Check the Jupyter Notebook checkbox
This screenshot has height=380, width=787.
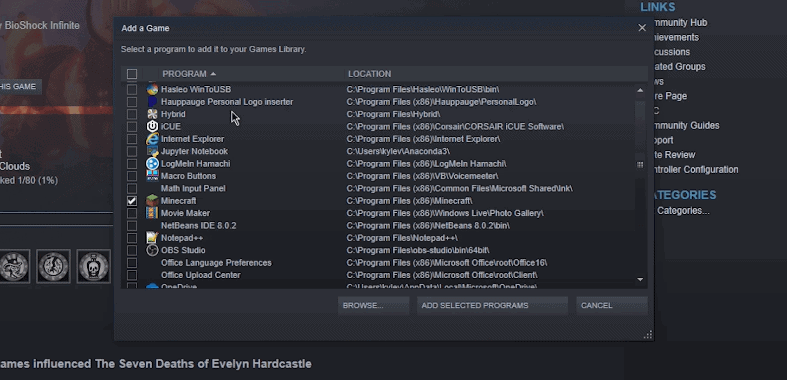[x=132, y=151]
